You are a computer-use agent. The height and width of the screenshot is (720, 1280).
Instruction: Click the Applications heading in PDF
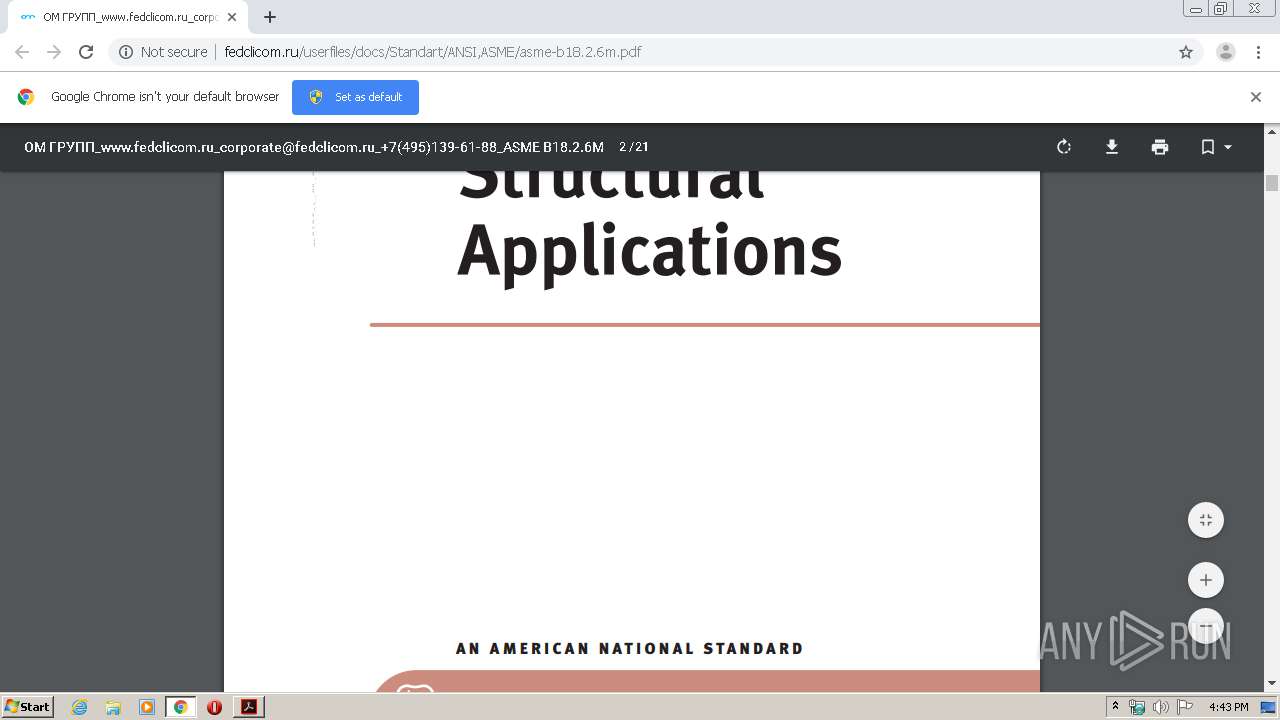click(x=650, y=252)
